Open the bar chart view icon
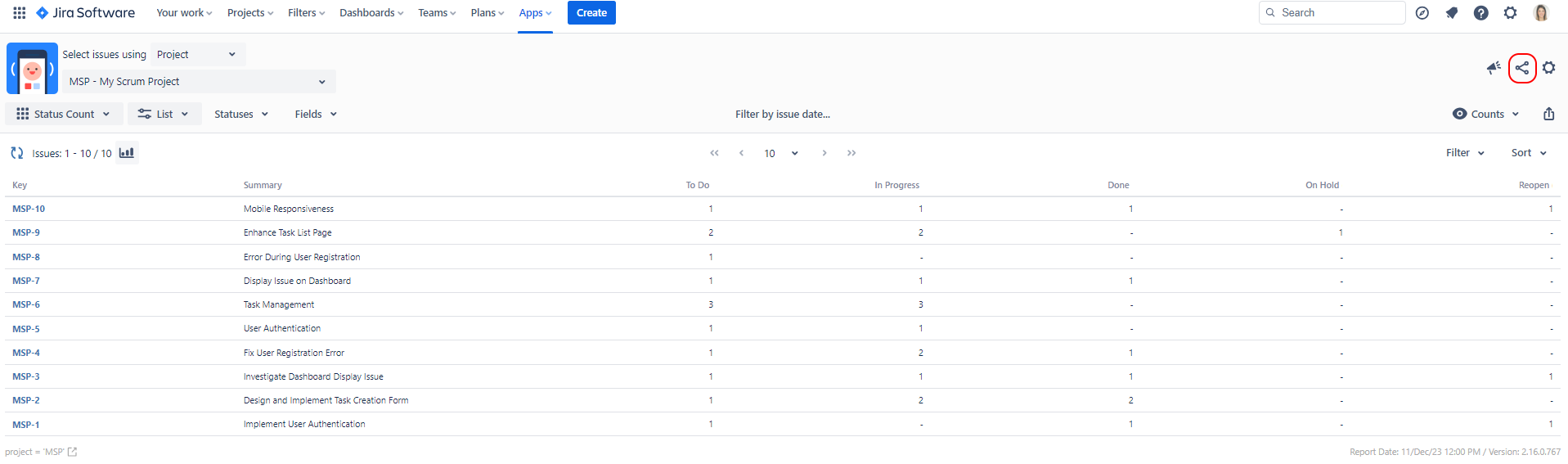This screenshot has width=1568, height=464. pos(127,153)
